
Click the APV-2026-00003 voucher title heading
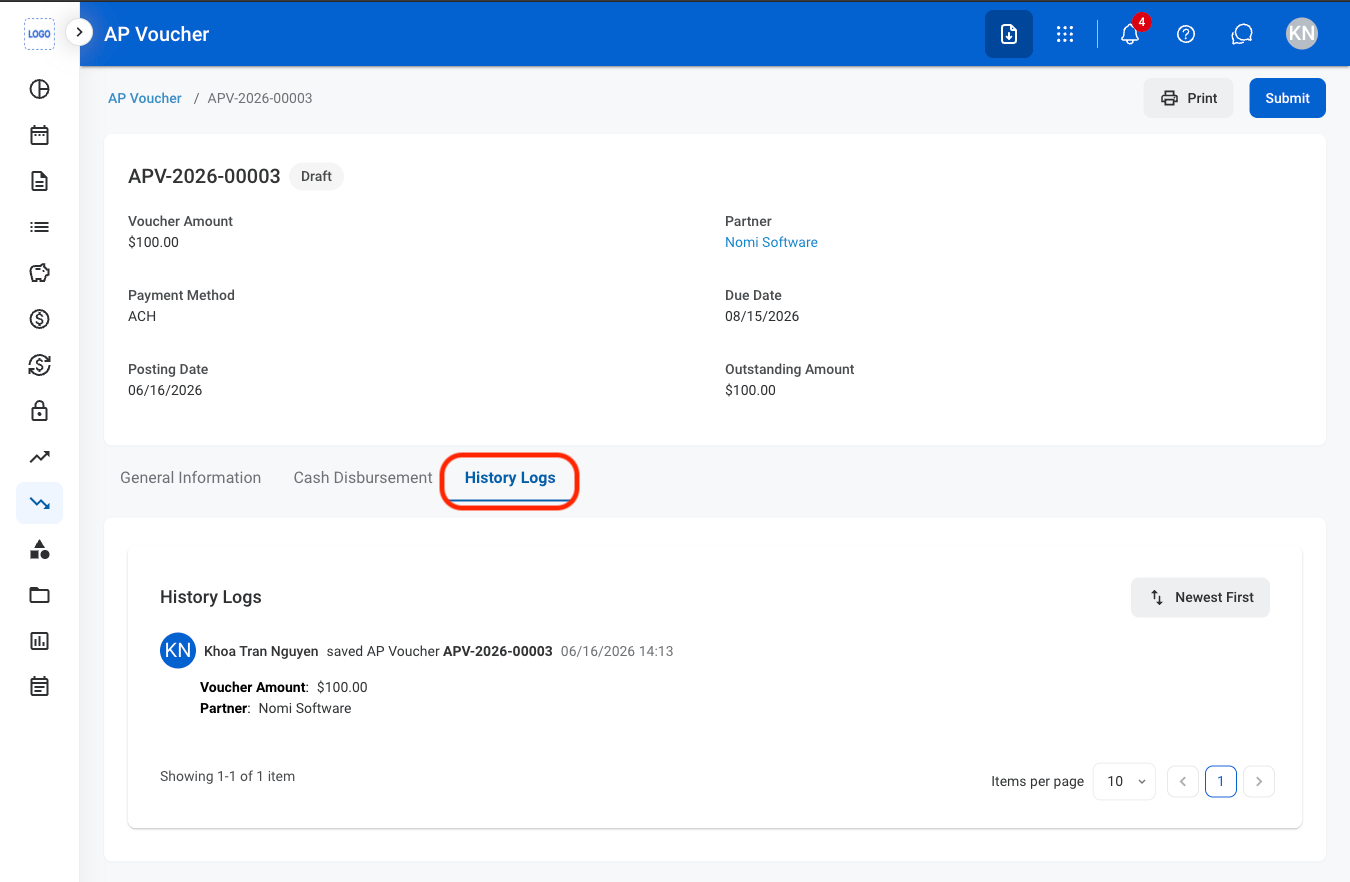[x=204, y=176]
